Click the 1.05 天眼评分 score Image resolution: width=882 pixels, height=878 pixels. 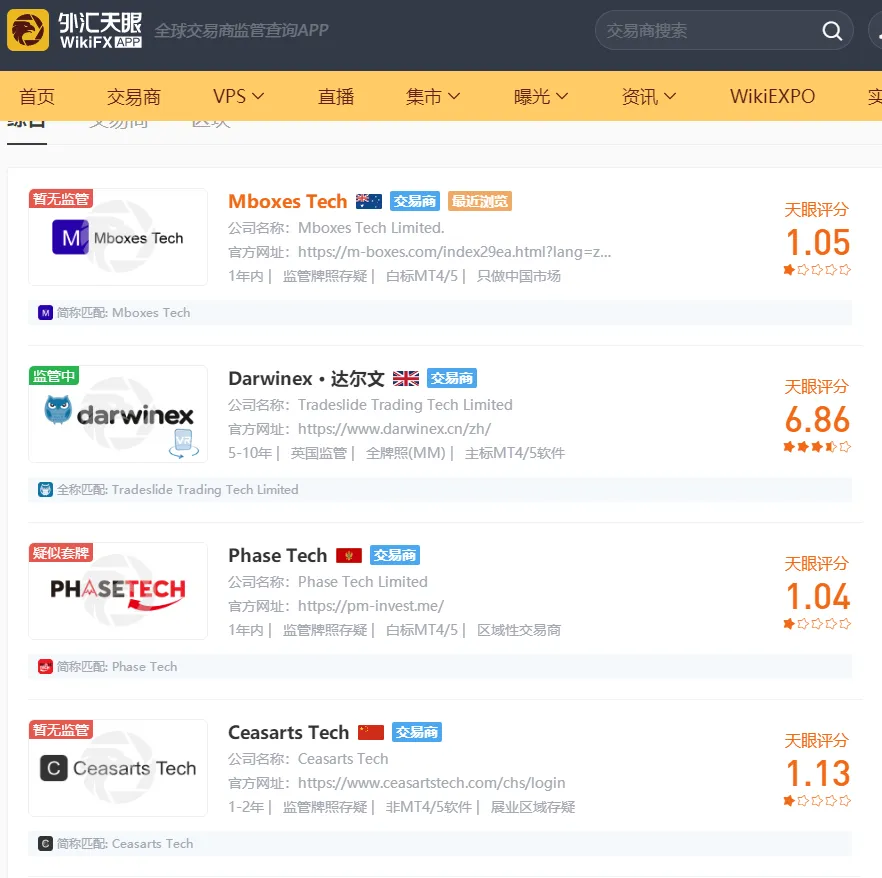(818, 242)
